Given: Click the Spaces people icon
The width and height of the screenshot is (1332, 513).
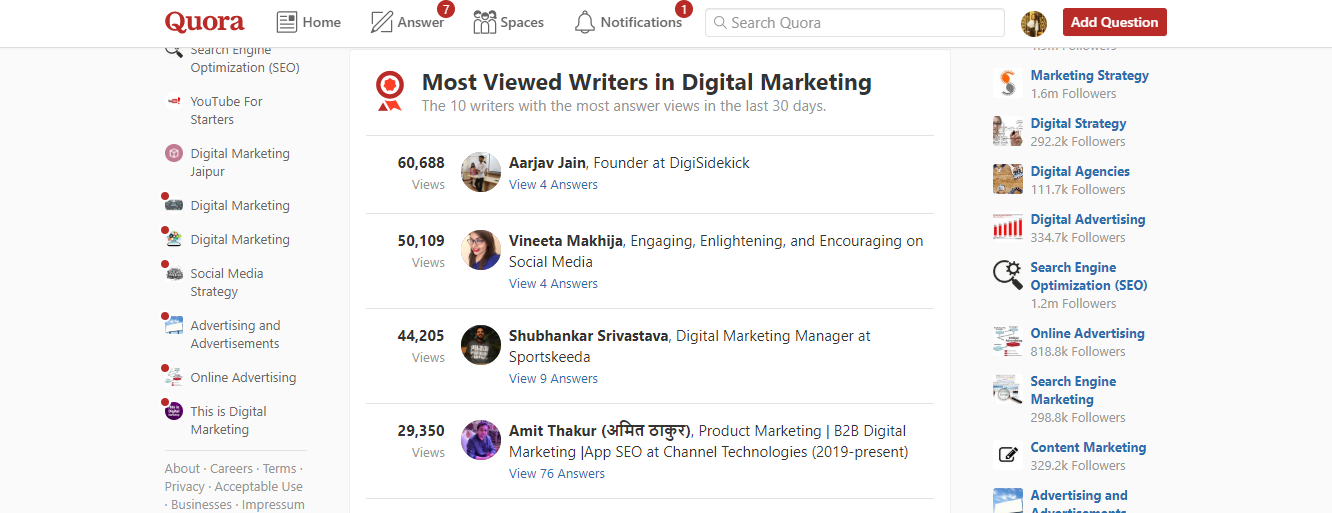Looking at the screenshot, I should click(x=485, y=22).
